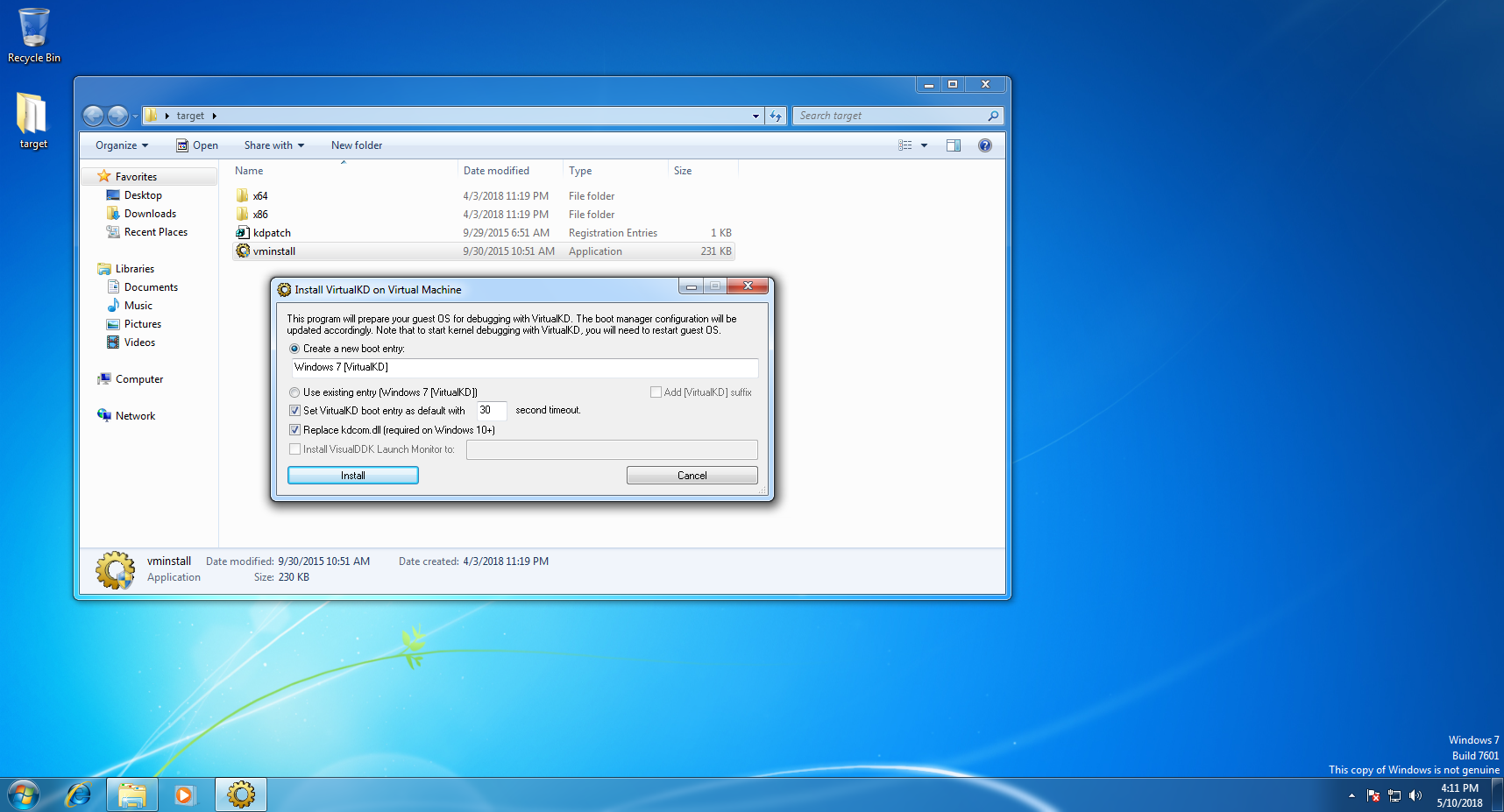
Task: Open the Recycle Bin desktop icon
Action: pos(33,35)
